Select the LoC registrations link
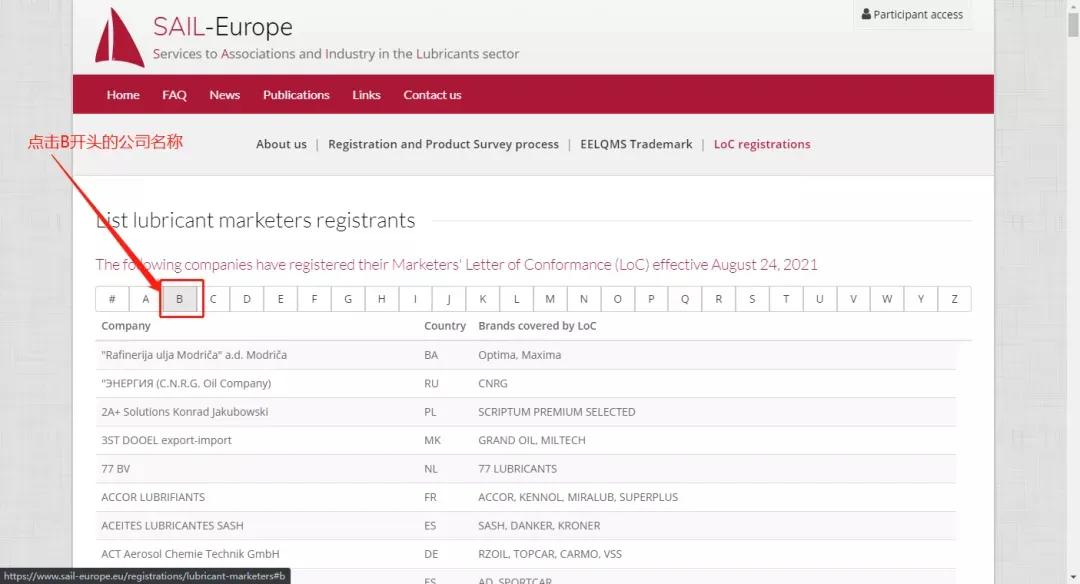This screenshot has width=1080, height=584. (x=762, y=144)
